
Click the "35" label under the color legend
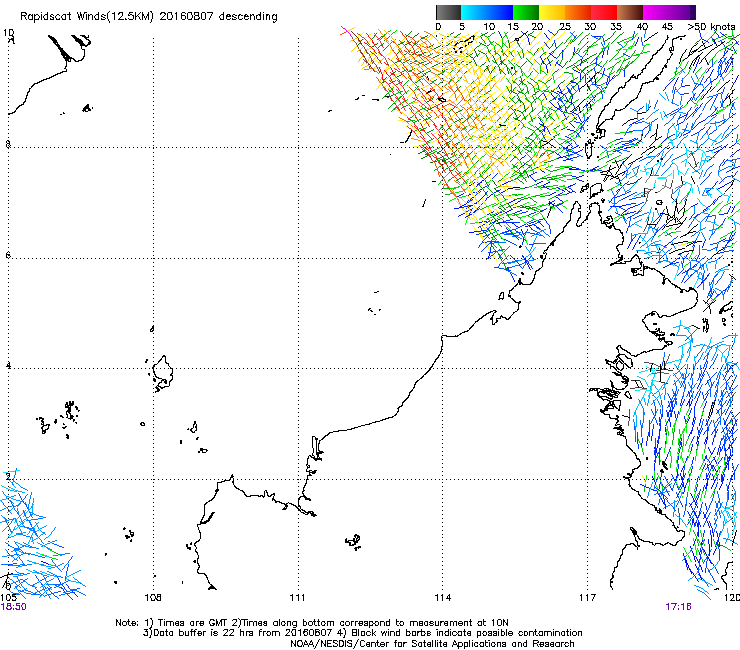pyautogui.click(x=616, y=27)
